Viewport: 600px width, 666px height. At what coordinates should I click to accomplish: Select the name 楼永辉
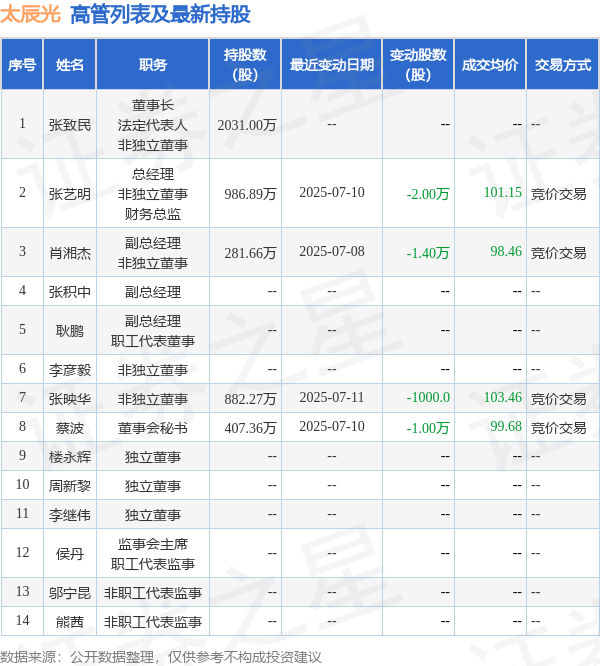[x=70, y=457]
